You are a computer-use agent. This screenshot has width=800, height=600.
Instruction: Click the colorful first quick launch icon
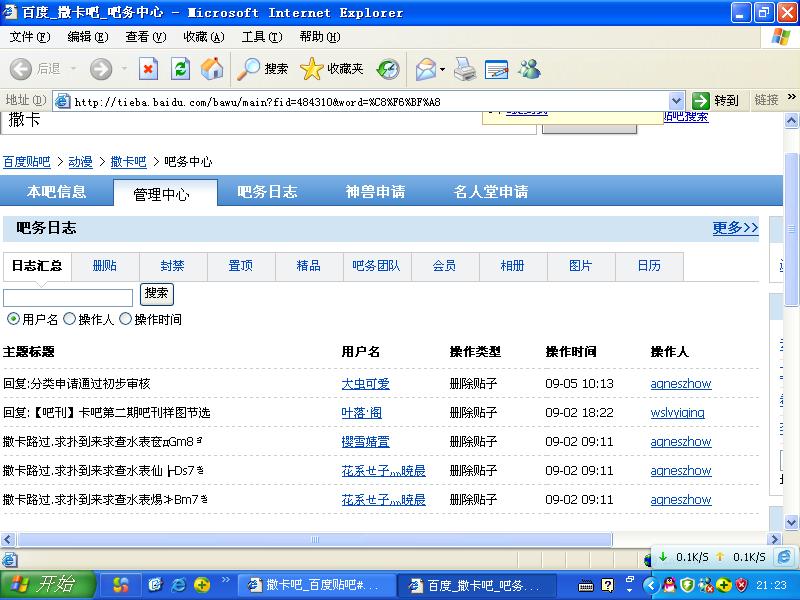(120, 585)
